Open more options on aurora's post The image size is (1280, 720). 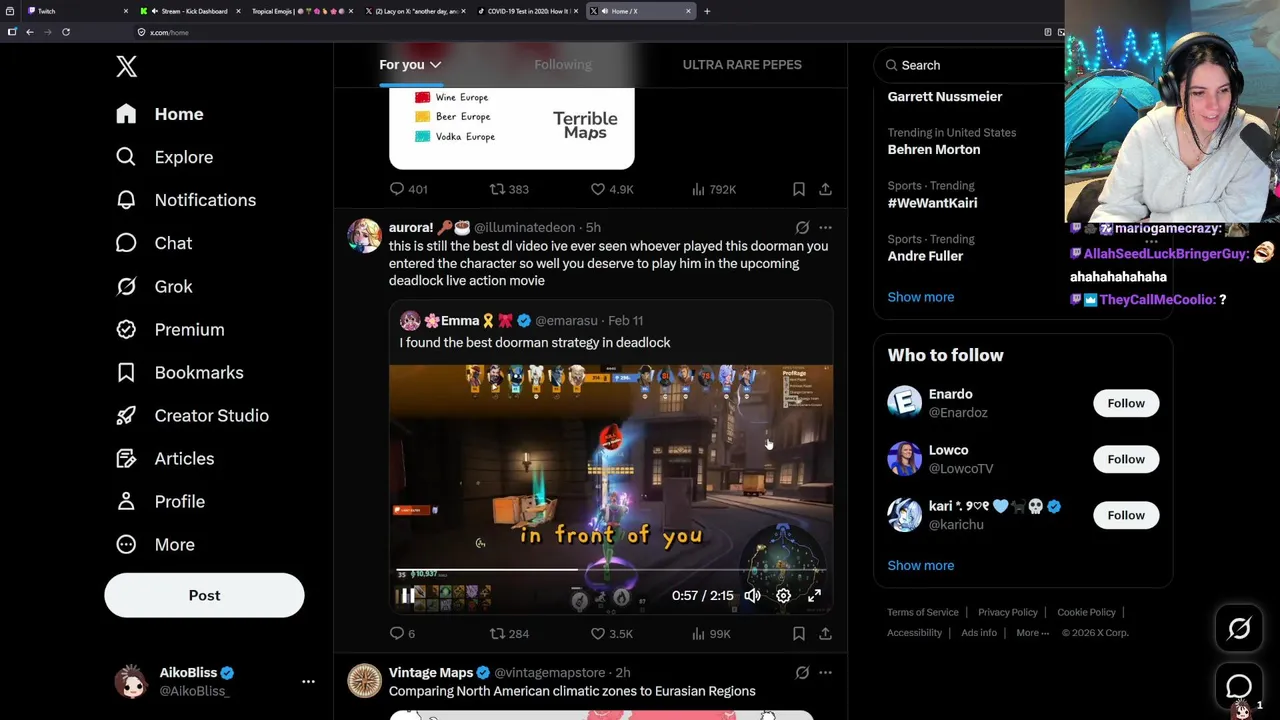coord(825,228)
